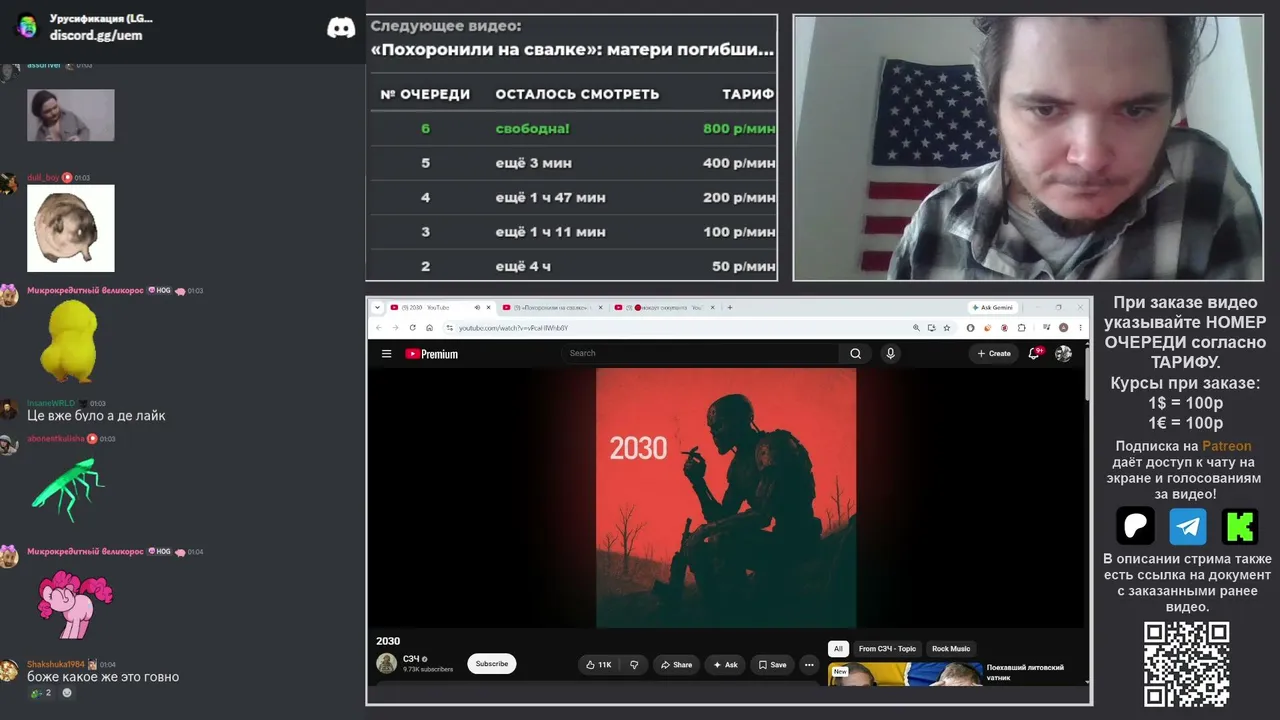Open the Telegram icon link
The width and height of the screenshot is (1280, 720).
[1188, 526]
